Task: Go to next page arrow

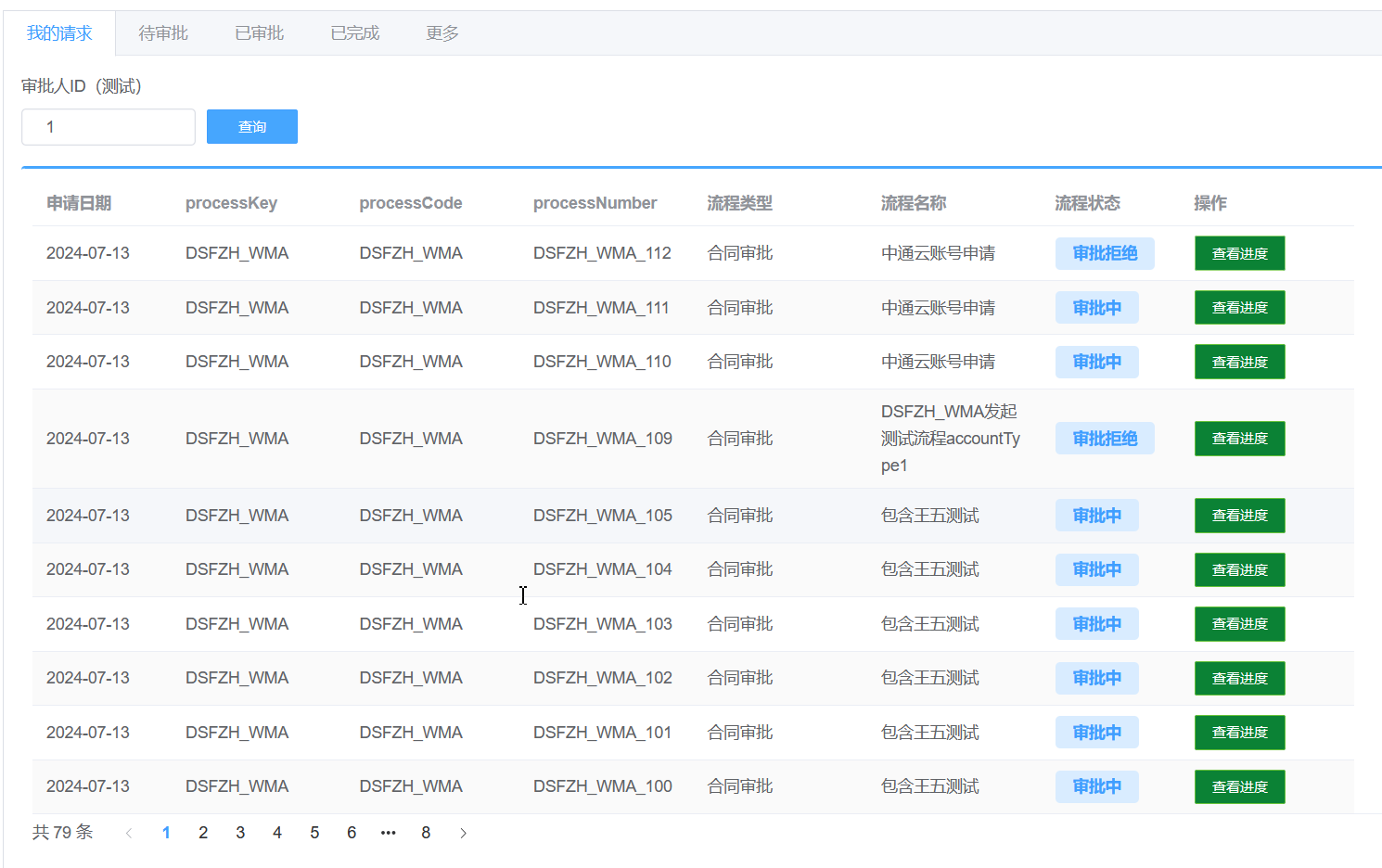Action: point(463,833)
